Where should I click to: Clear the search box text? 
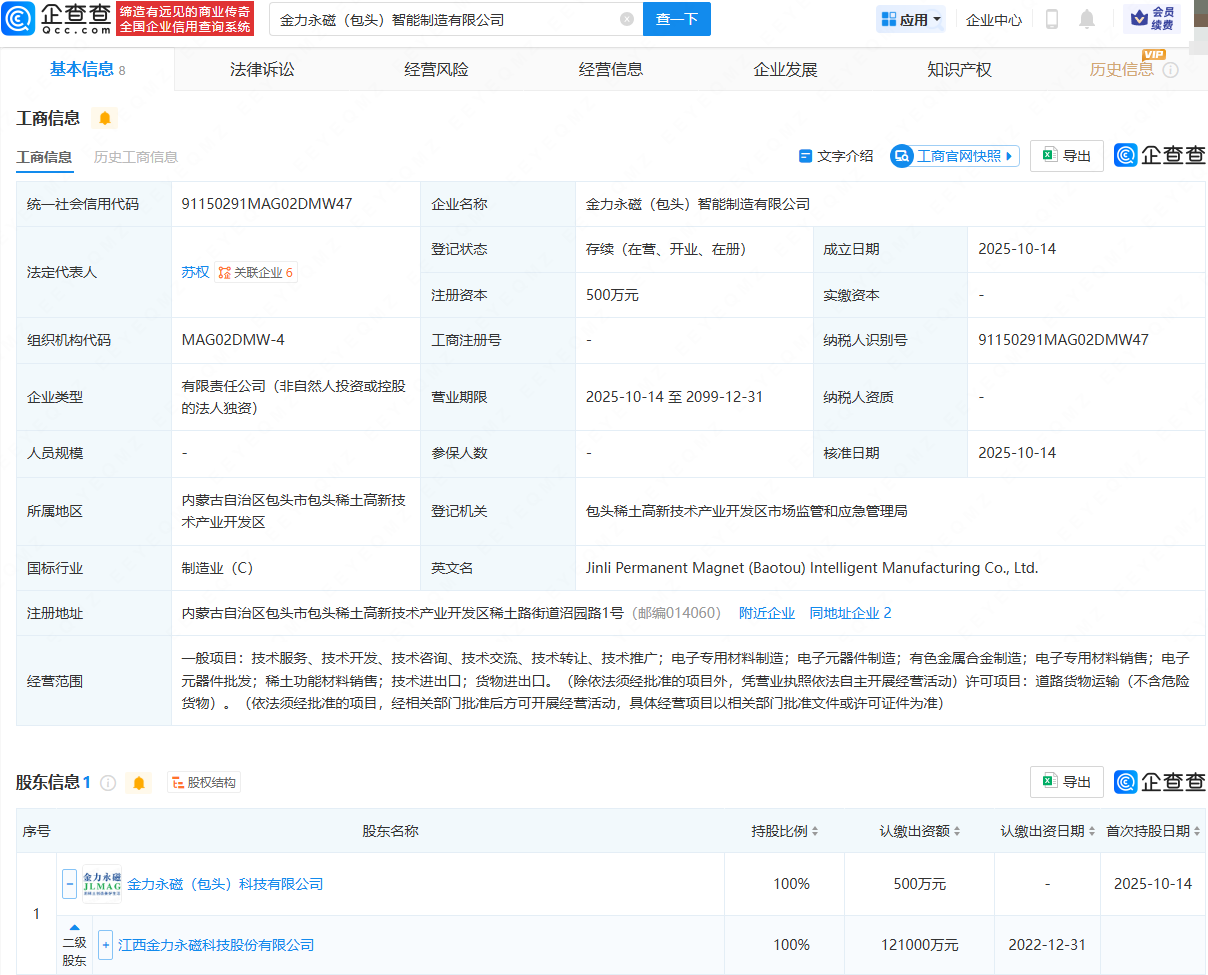pyautogui.click(x=627, y=19)
